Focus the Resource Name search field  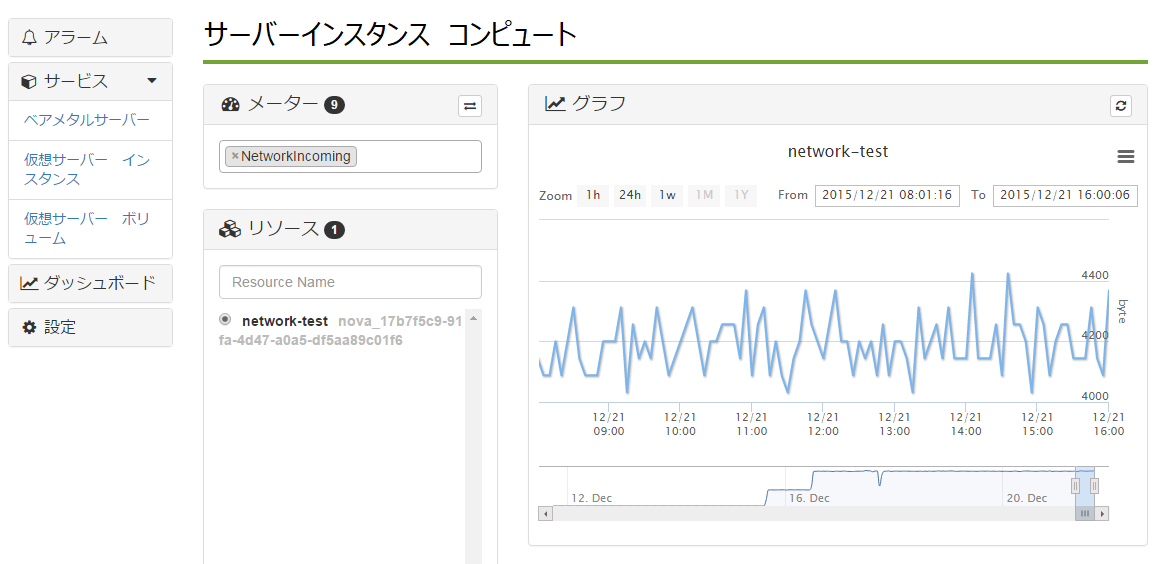pos(350,282)
